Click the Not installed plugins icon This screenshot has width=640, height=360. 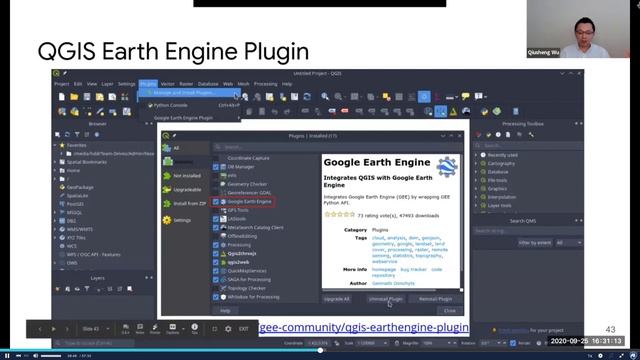[167, 176]
